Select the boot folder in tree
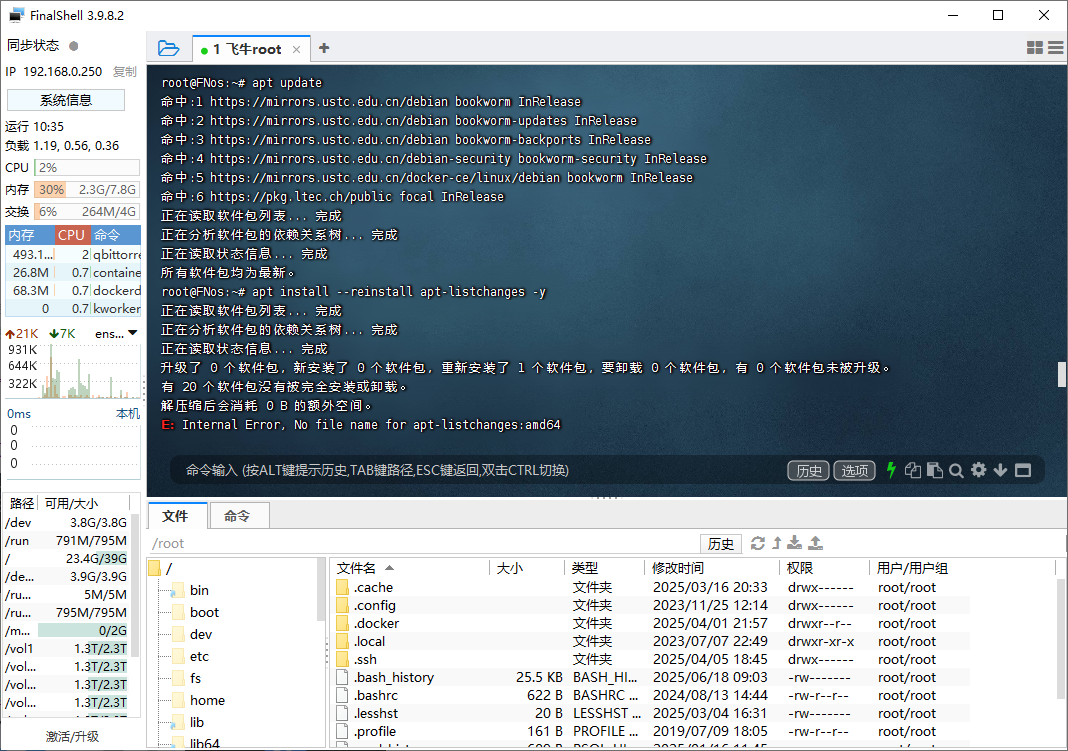 click(195, 612)
